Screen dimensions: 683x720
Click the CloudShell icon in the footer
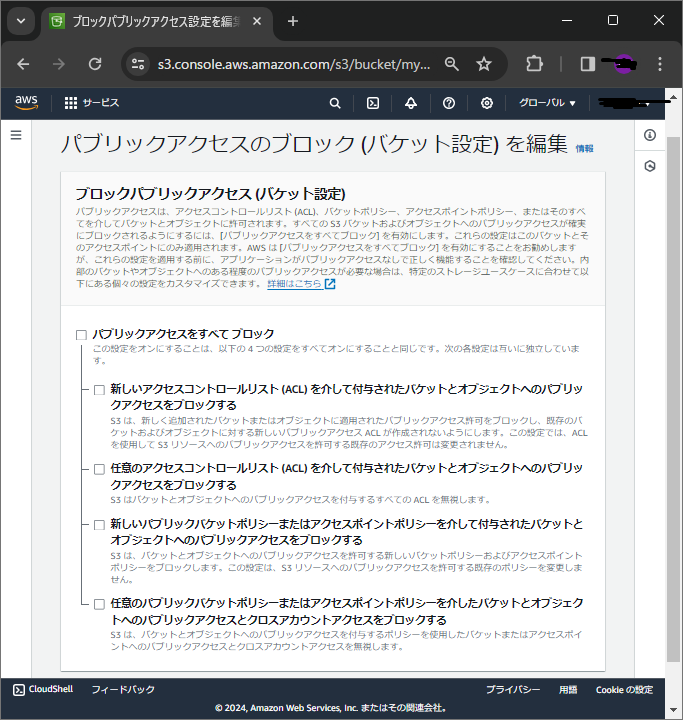point(19,690)
